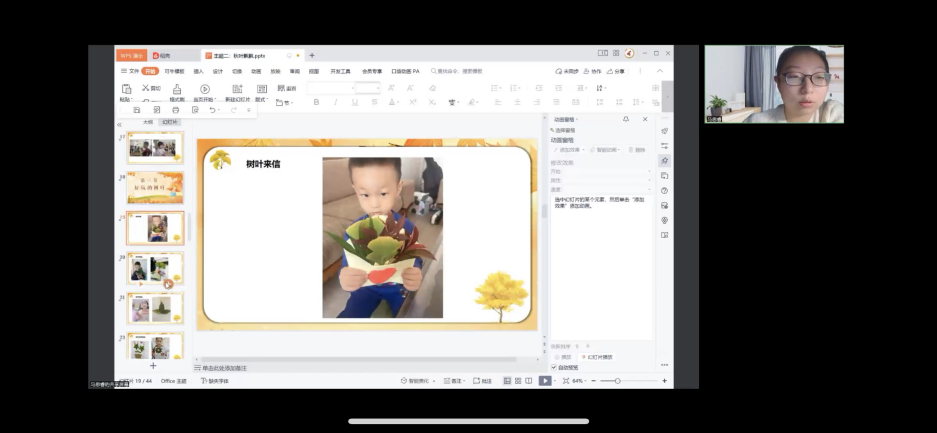Click the zoom in plus button
The image size is (937, 433).
(665, 380)
